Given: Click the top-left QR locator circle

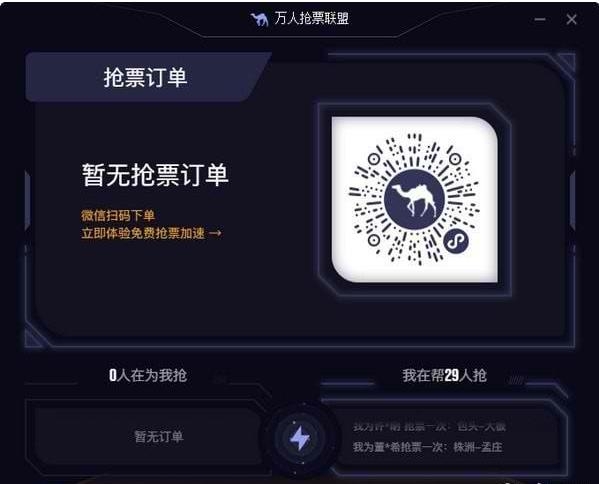Looking at the screenshot, I should (374, 159).
